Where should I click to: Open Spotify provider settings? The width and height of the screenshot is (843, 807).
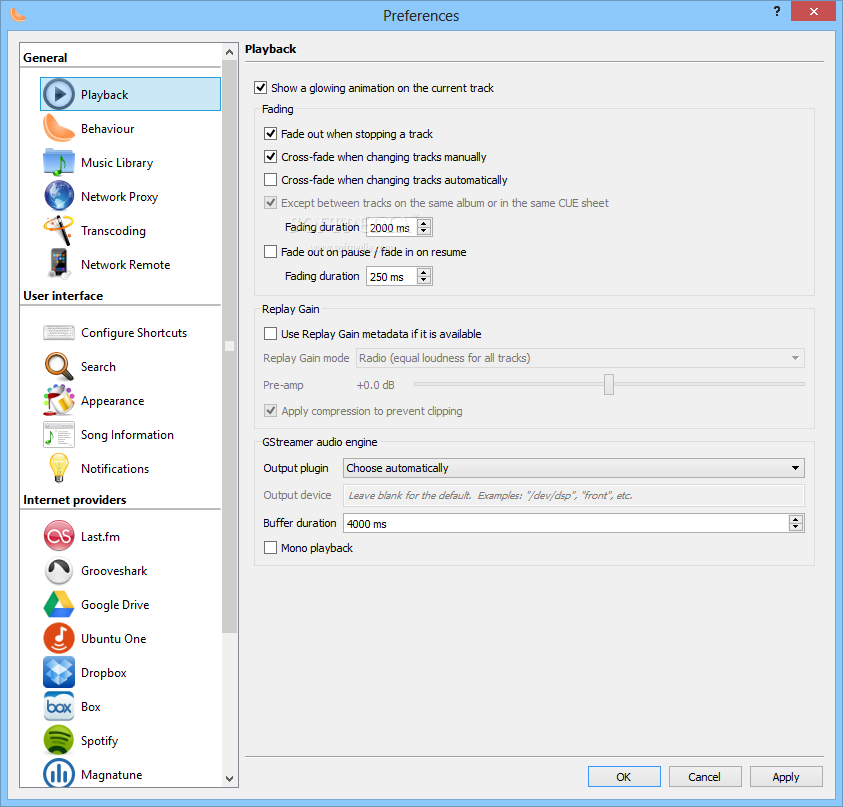130,740
